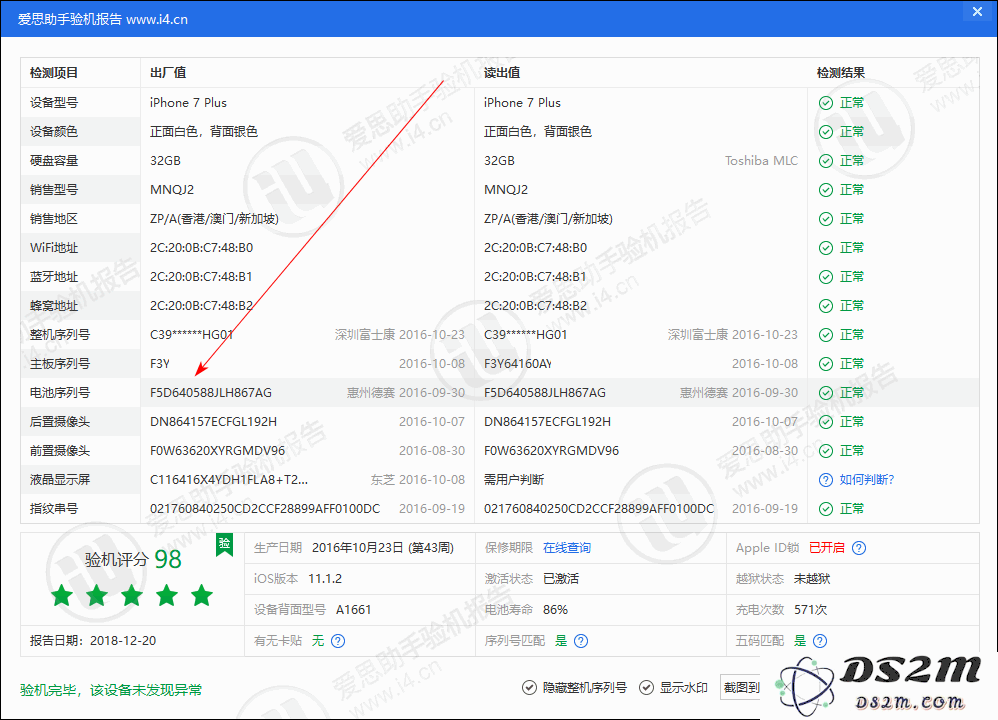Click factory sales region ZP/A(香港/澳门/新加坡)
Screen dimensions: 998x720
click(214, 219)
